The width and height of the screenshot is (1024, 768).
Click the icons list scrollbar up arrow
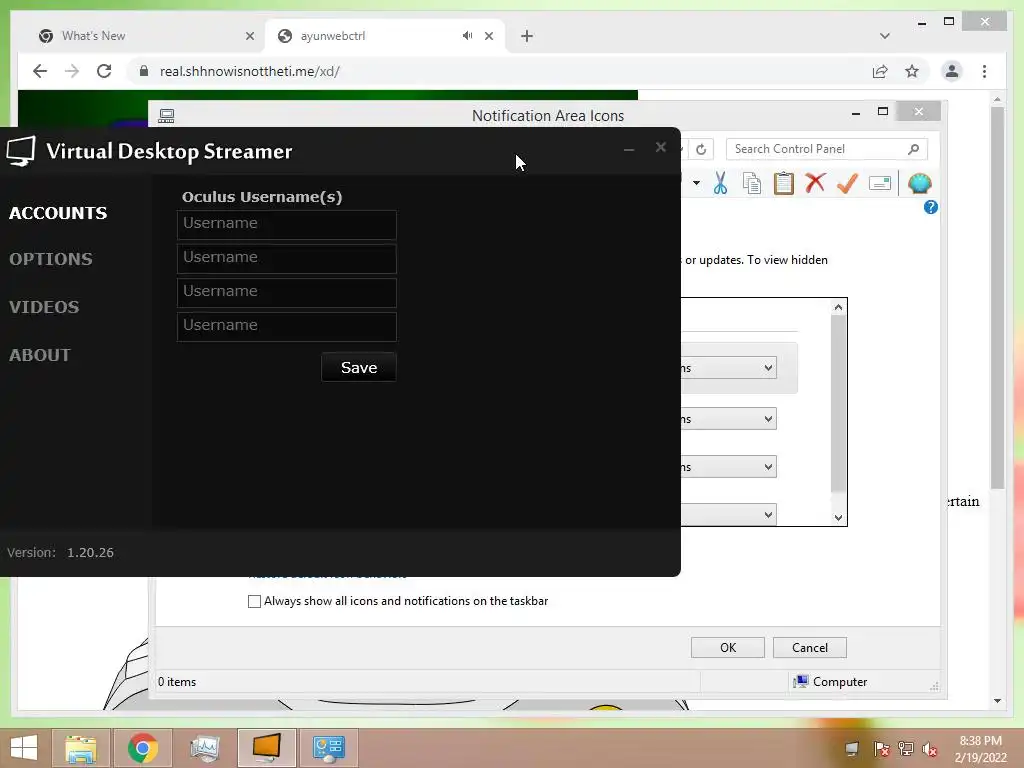point(839,307)
